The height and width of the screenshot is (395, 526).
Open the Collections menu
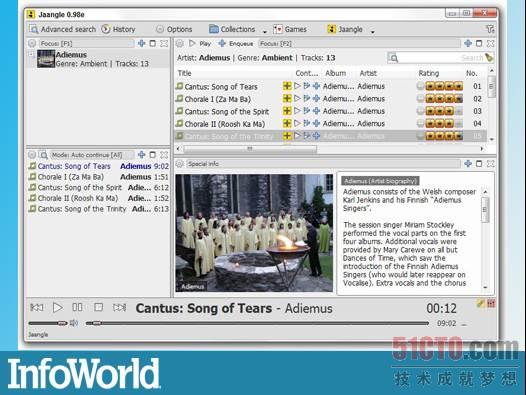point(232,29)
